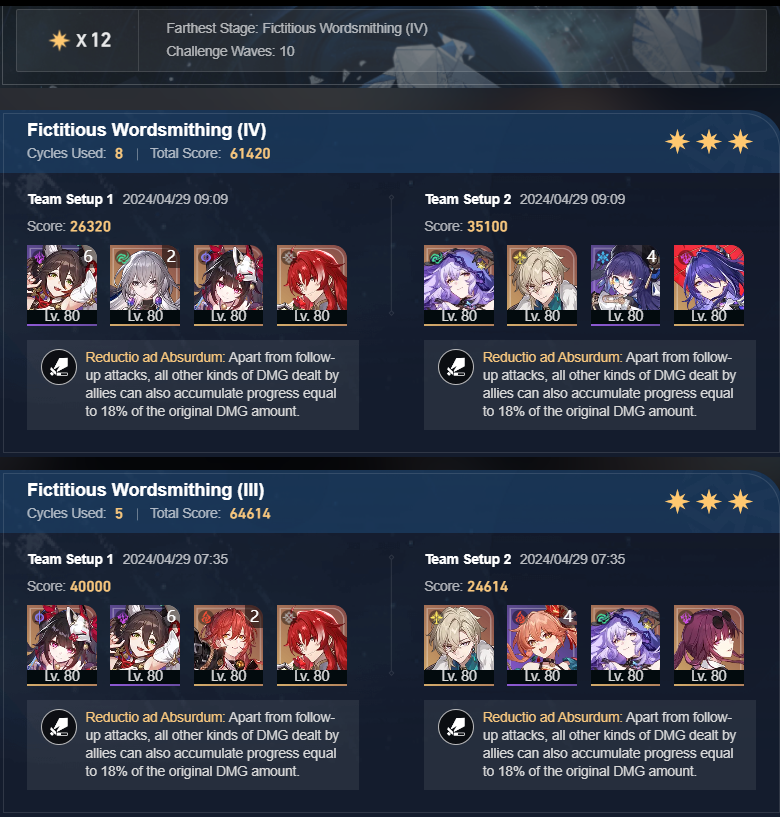Click the Reductio ad Absurdum buff icon under Stage IV Team Setup 1
This screenshot has height=817, width=780.
click(x=59, y=367)
